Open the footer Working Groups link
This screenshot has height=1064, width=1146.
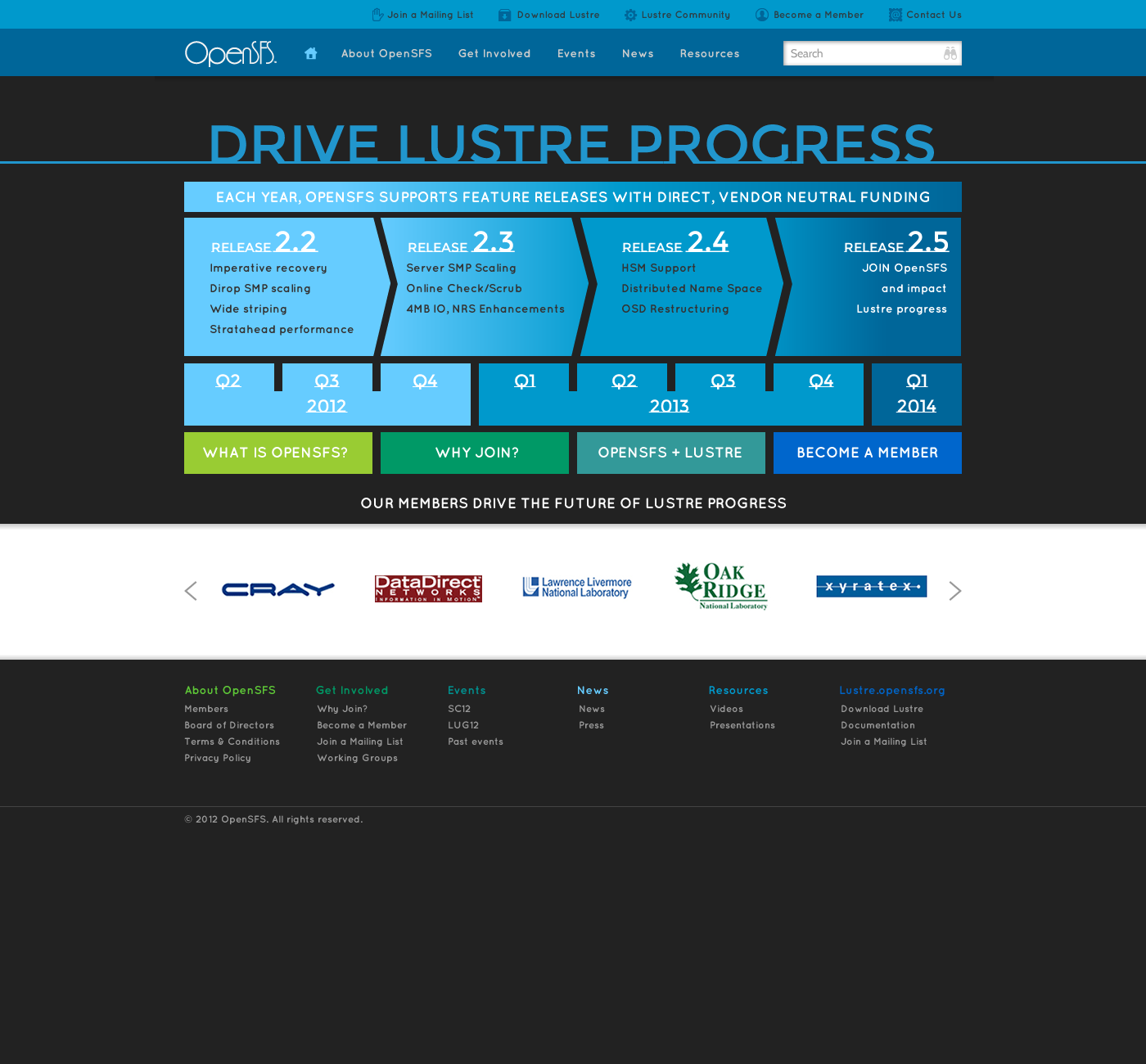(358, 758)
